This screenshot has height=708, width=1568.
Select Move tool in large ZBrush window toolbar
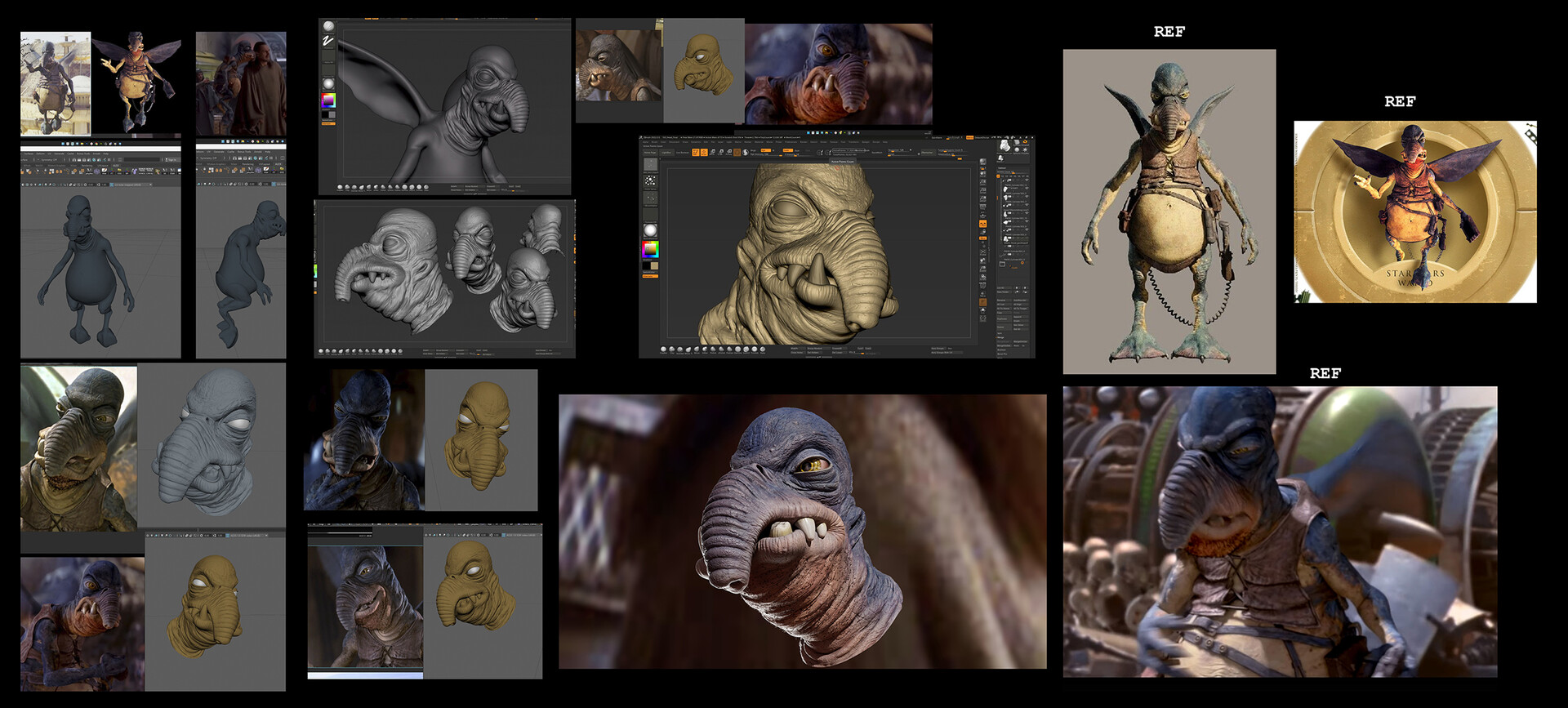click(x=712, y=153)
